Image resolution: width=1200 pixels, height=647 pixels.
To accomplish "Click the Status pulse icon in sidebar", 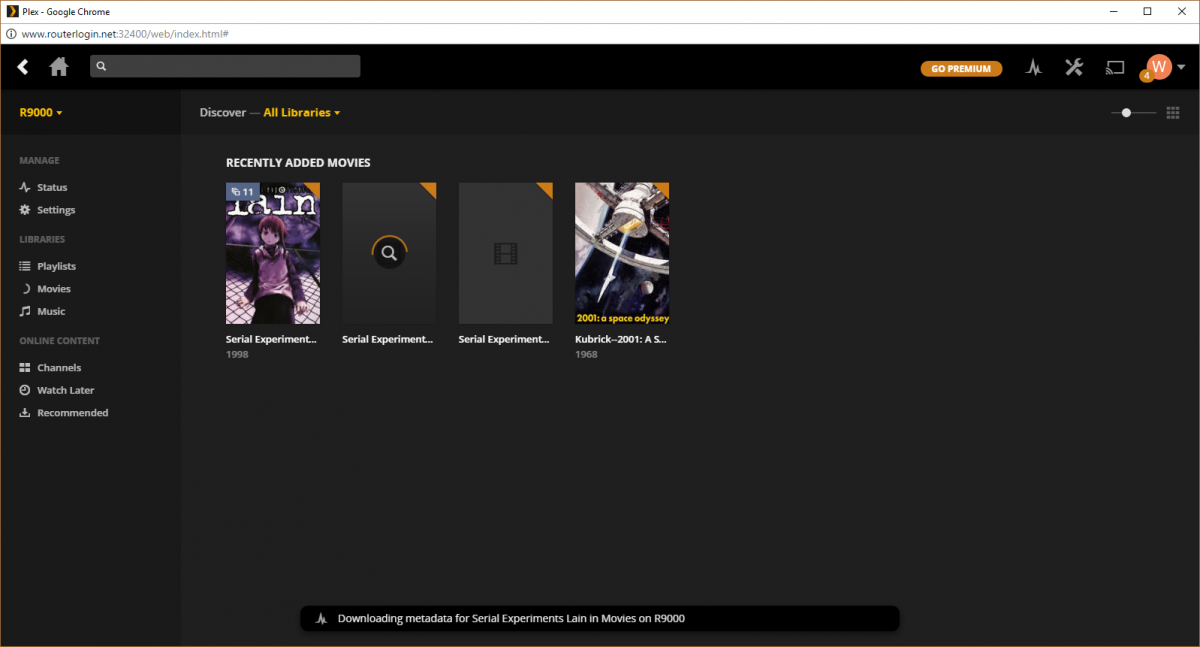I will (x=25, y=187).
